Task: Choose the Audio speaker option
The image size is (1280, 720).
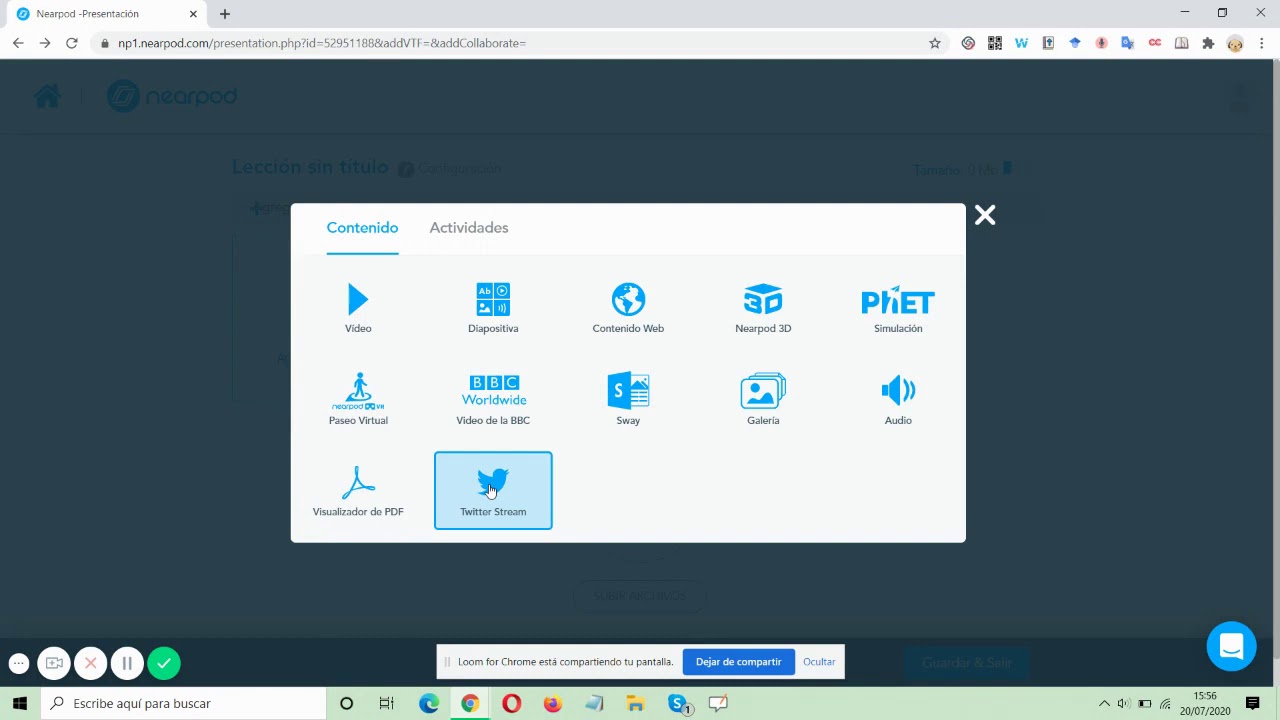Action: tap(898, 399)
